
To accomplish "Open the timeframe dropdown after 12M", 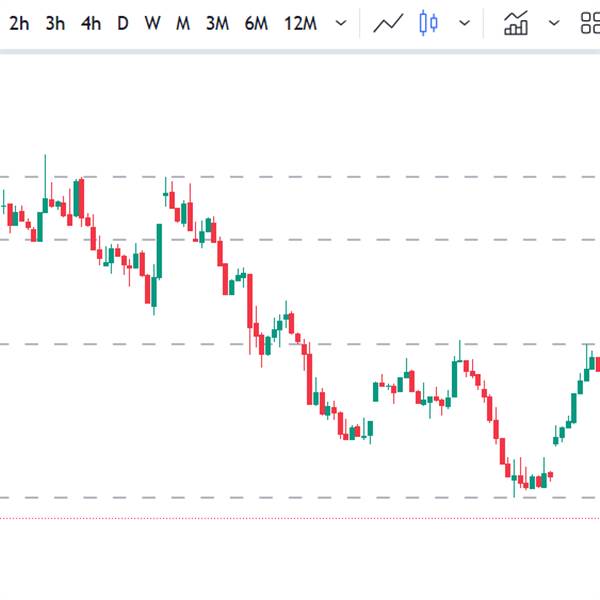I will pos(341,23).
